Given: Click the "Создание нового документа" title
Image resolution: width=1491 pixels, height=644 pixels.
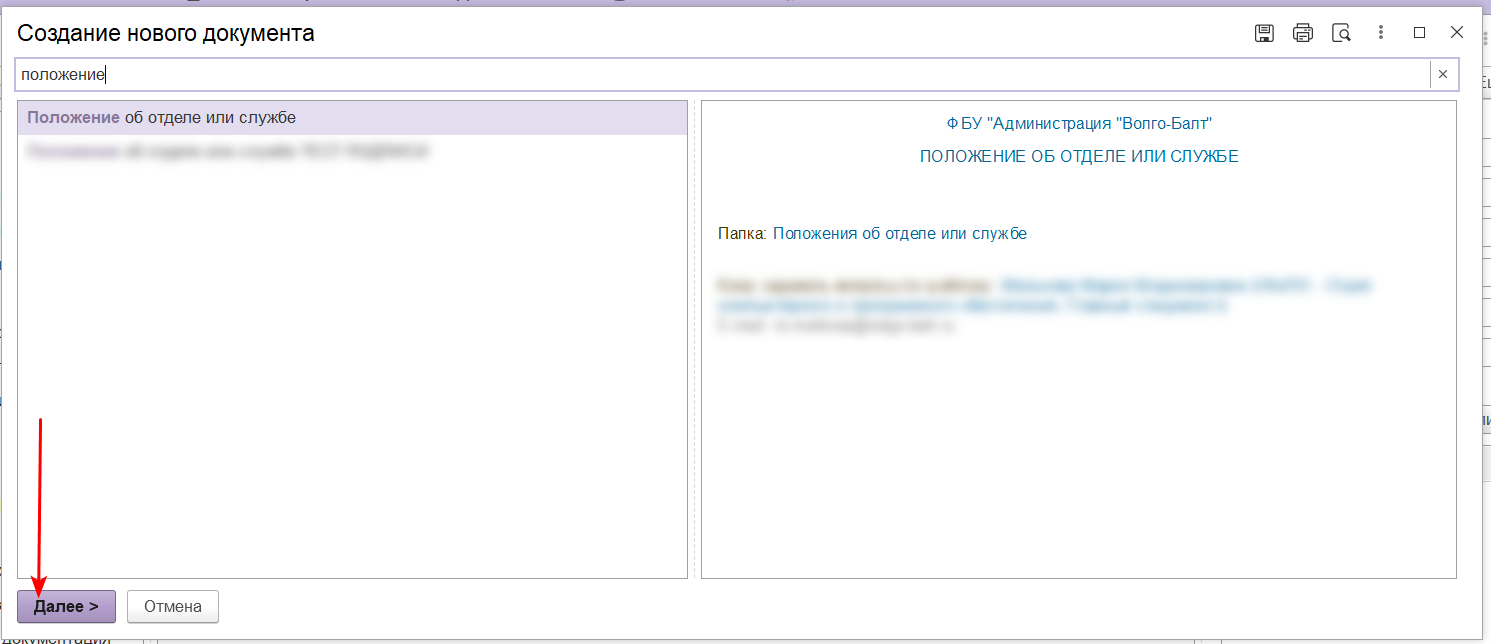Looking at the screenshot, I should point(166,33).
